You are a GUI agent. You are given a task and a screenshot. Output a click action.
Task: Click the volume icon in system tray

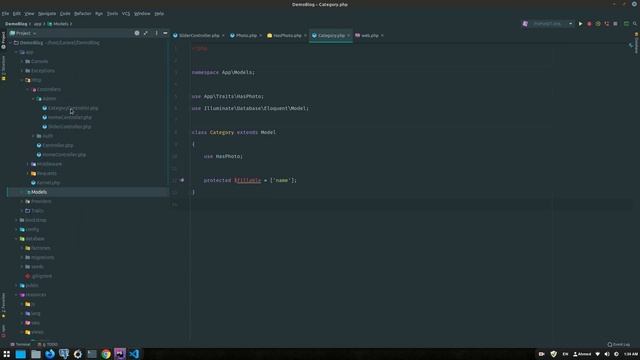pos(607,354)
